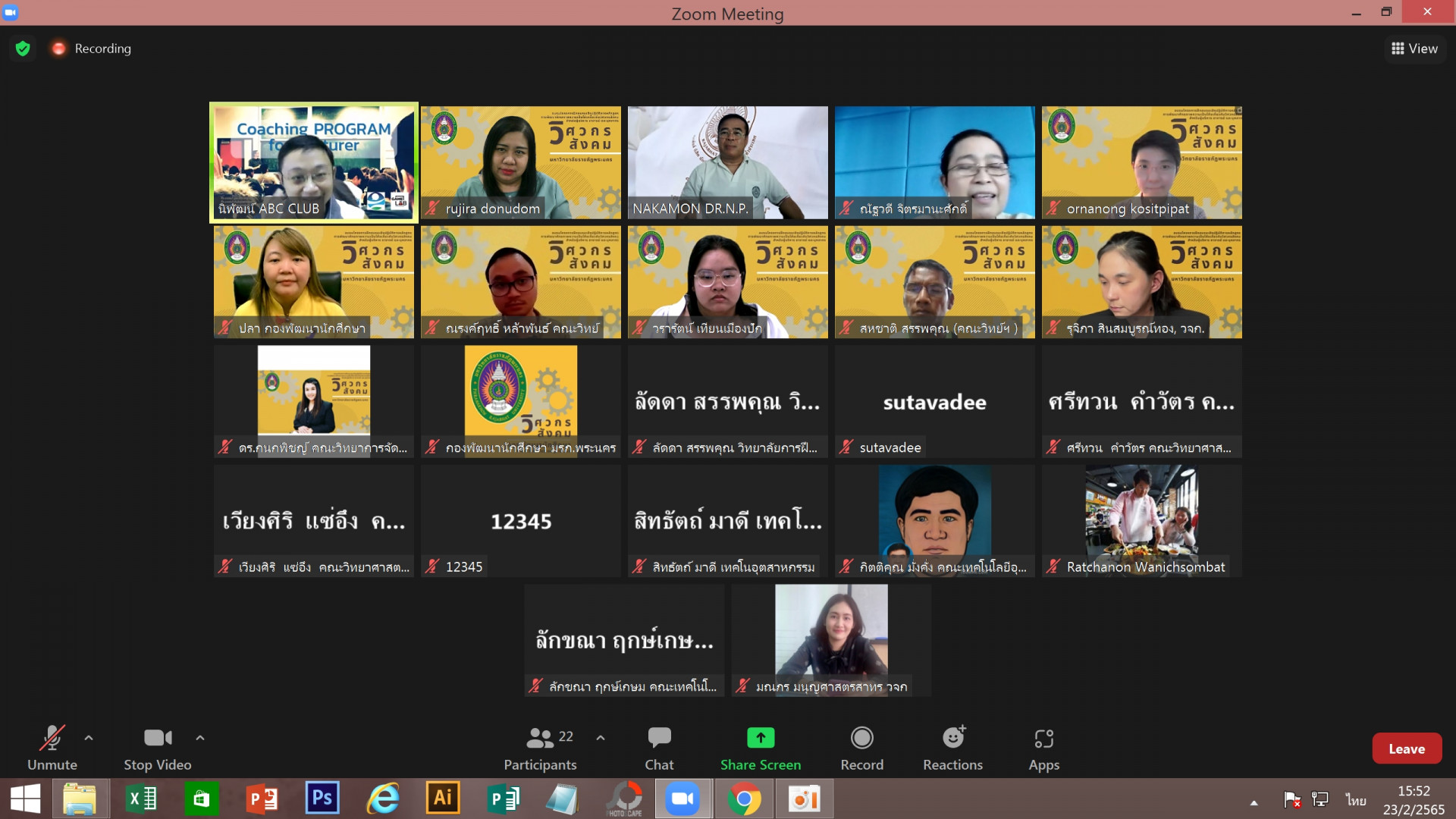Select the participant tile in the bottom row with a woman's video
1456x819 pixels.
[x=832, y=640]
